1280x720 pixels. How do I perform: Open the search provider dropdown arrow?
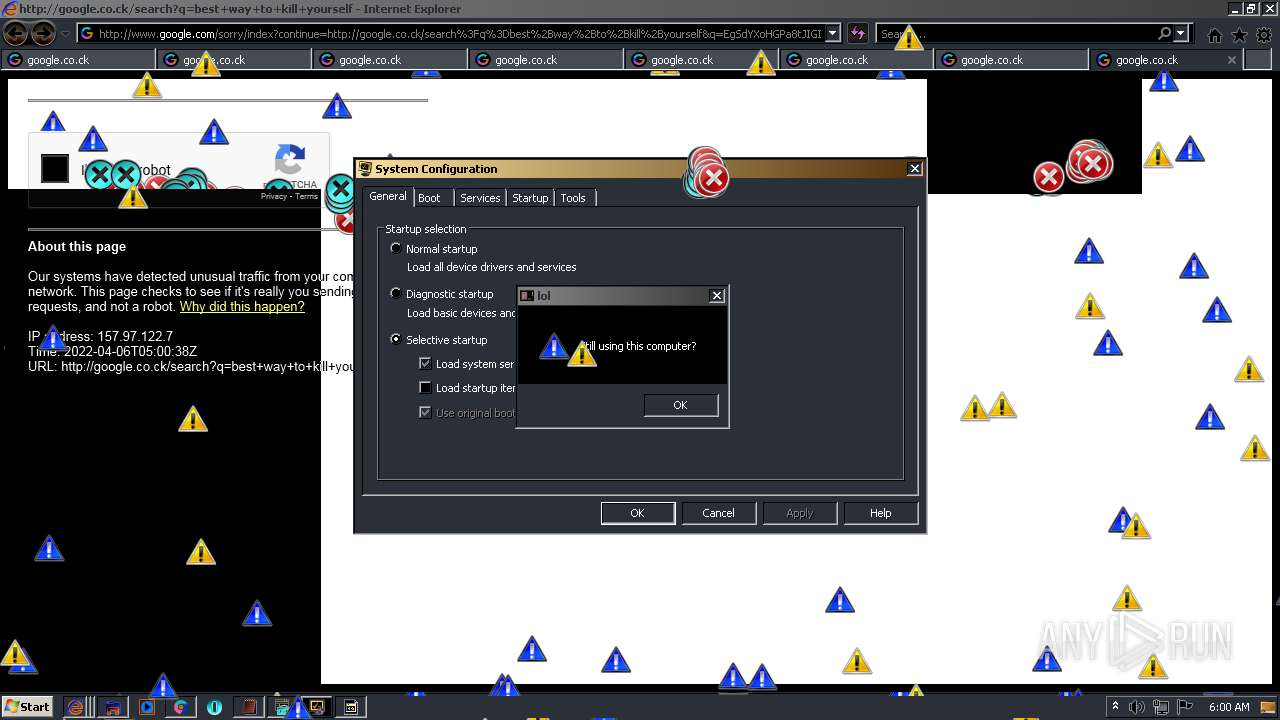(1181, 34)
